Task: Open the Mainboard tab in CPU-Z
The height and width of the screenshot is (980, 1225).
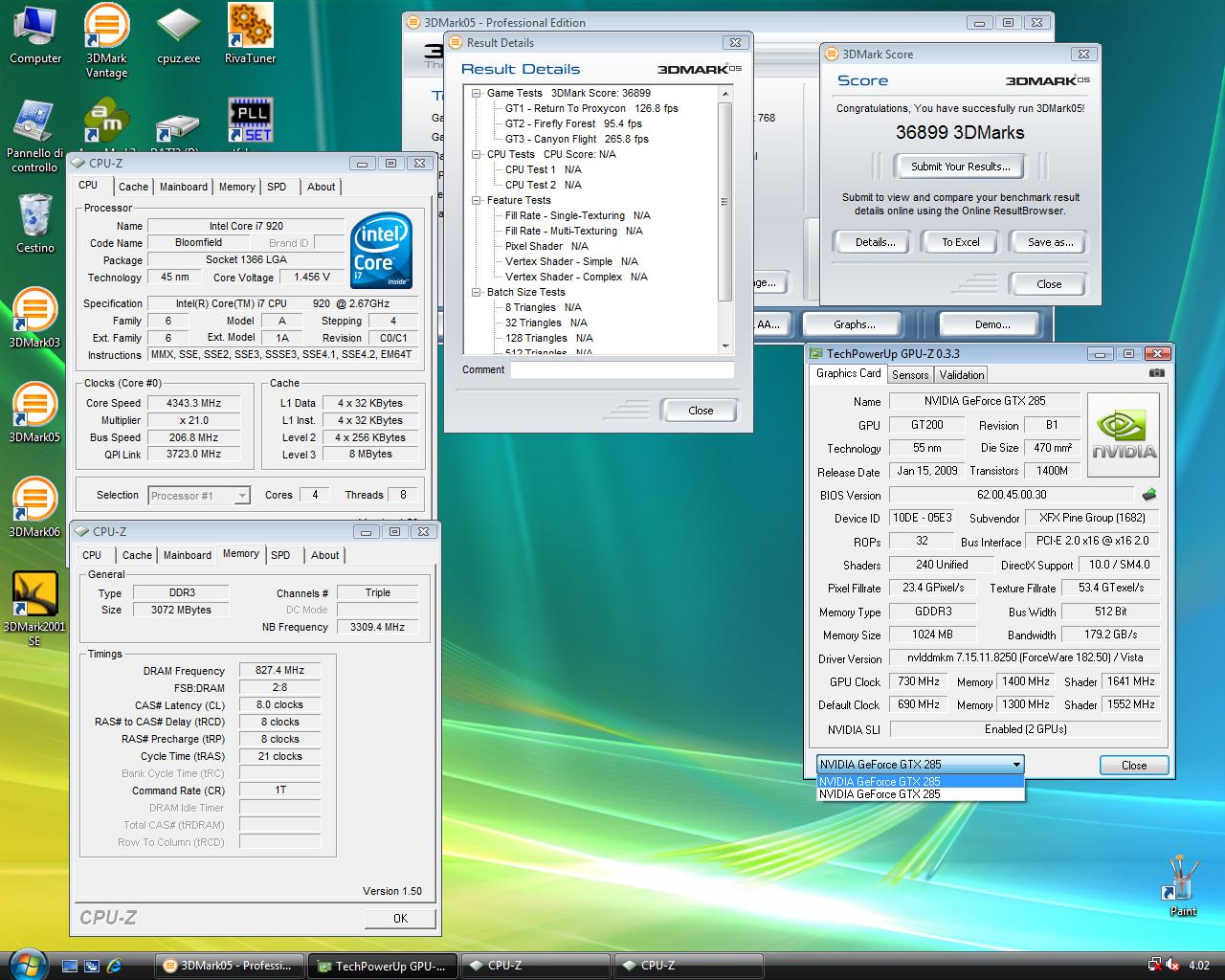Action: tap(183, 188)
